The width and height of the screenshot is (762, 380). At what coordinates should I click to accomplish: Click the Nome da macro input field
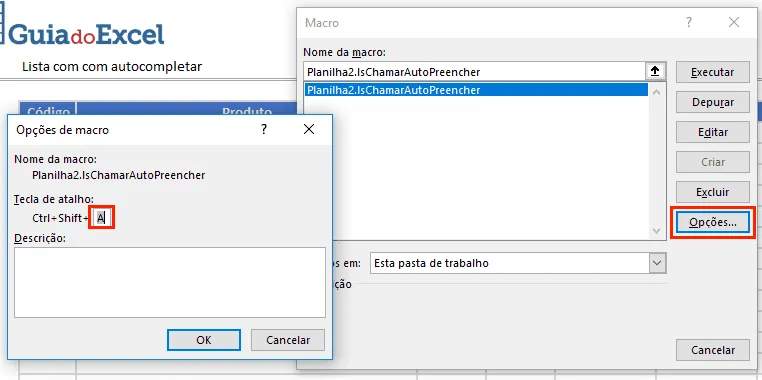pos(475,72)
